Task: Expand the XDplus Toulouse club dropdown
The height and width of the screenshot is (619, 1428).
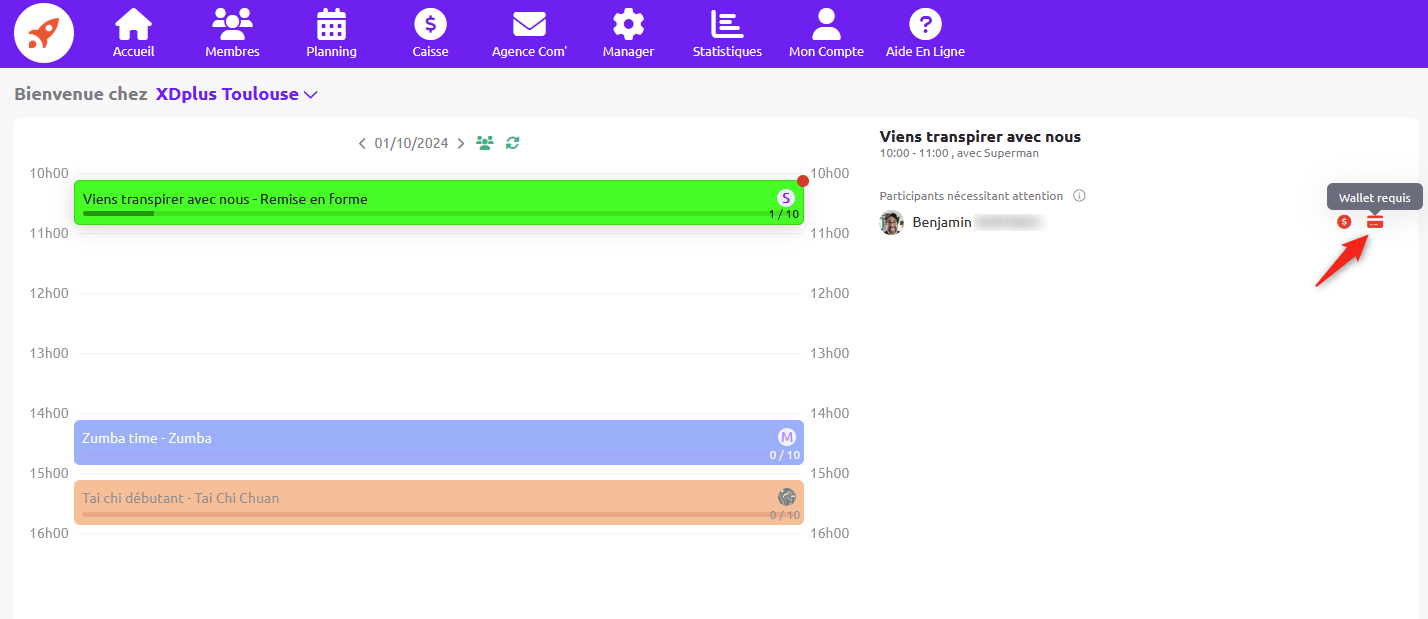Action: (x=311, y=95)
